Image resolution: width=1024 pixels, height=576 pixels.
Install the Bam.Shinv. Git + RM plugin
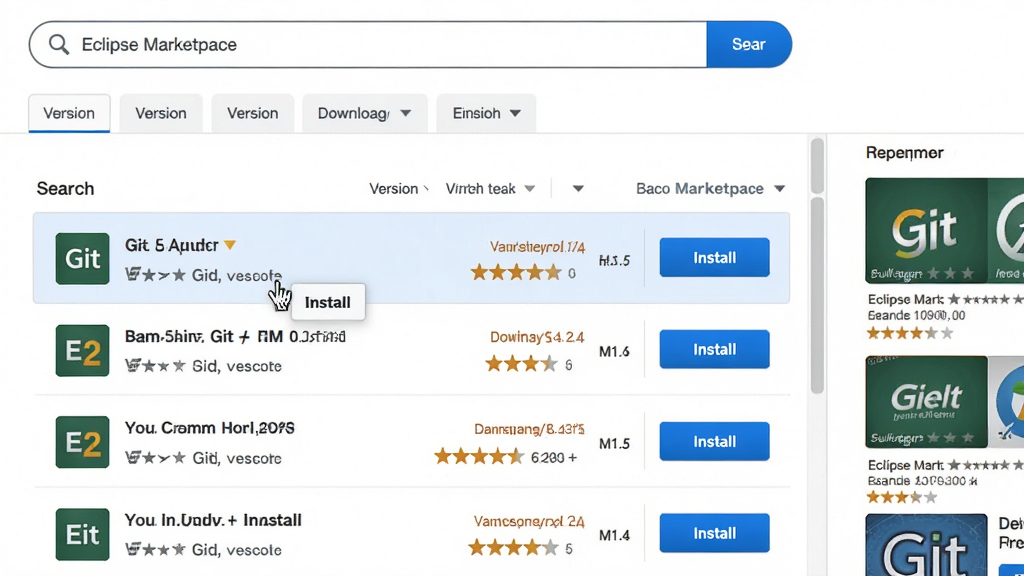pyautogui.click(x=714, y=349)
